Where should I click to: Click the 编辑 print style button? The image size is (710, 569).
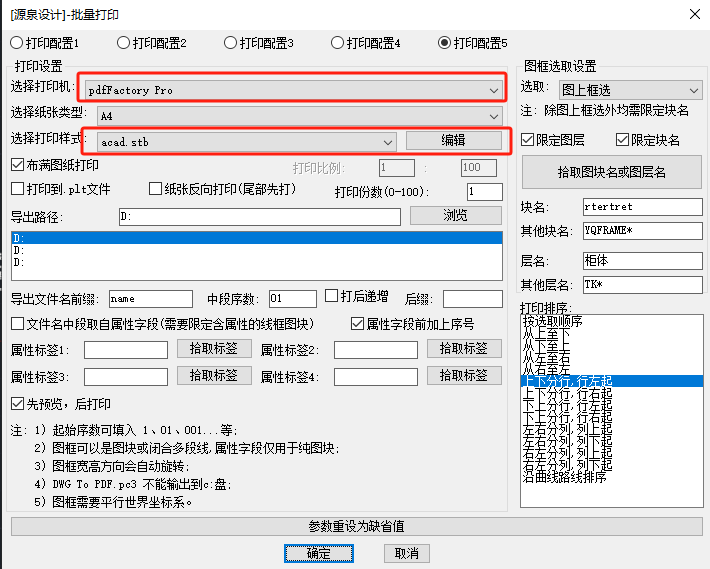pos(454,140)
